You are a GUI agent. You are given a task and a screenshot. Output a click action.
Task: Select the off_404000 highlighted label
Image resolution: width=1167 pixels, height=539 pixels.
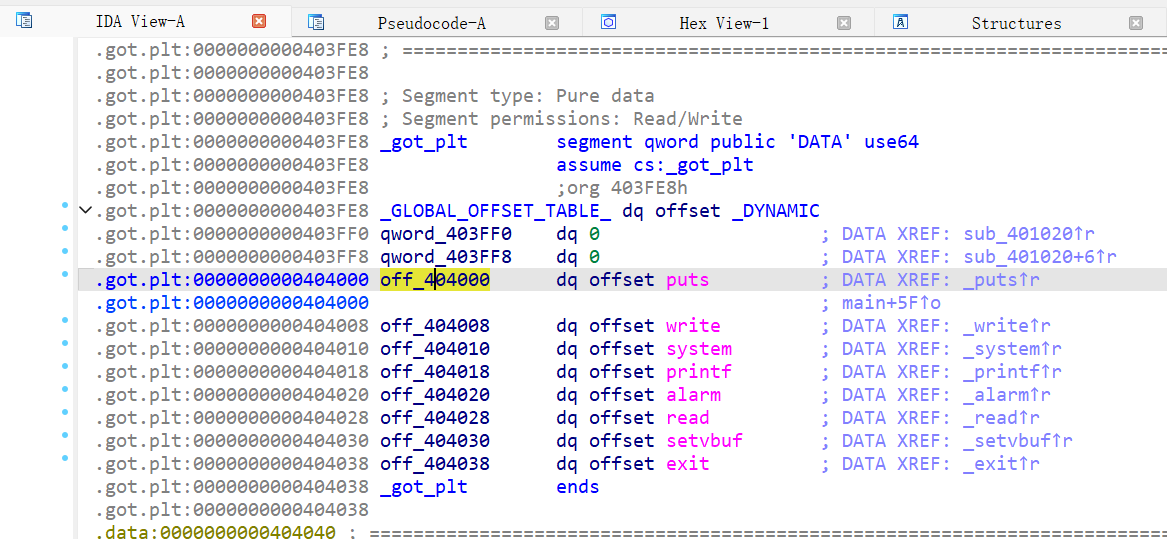pyautogui.click(x=435, y=280)
